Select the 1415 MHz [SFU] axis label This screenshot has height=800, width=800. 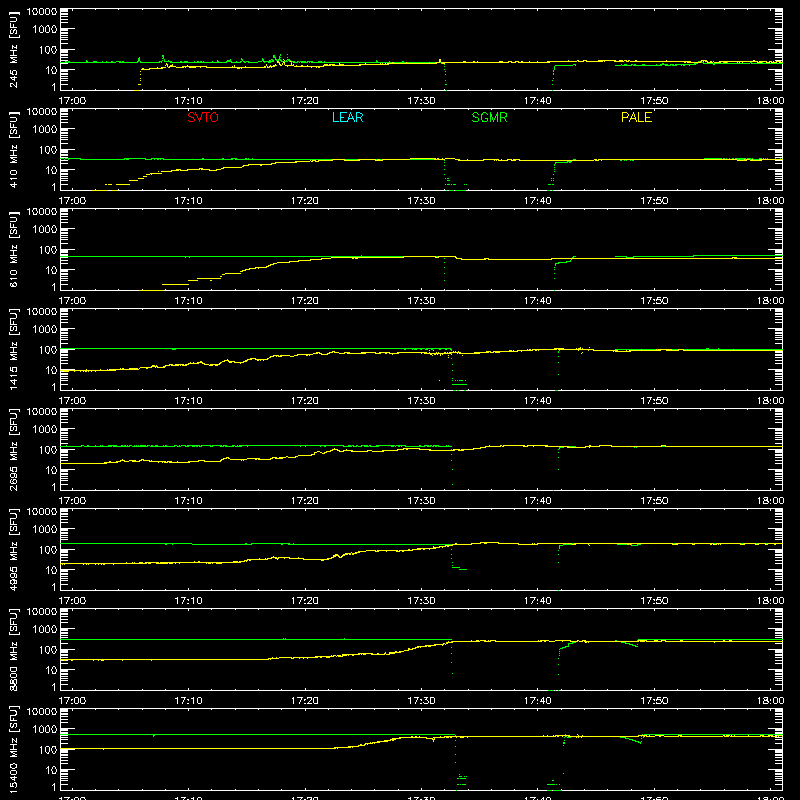[x=14, y=349]
